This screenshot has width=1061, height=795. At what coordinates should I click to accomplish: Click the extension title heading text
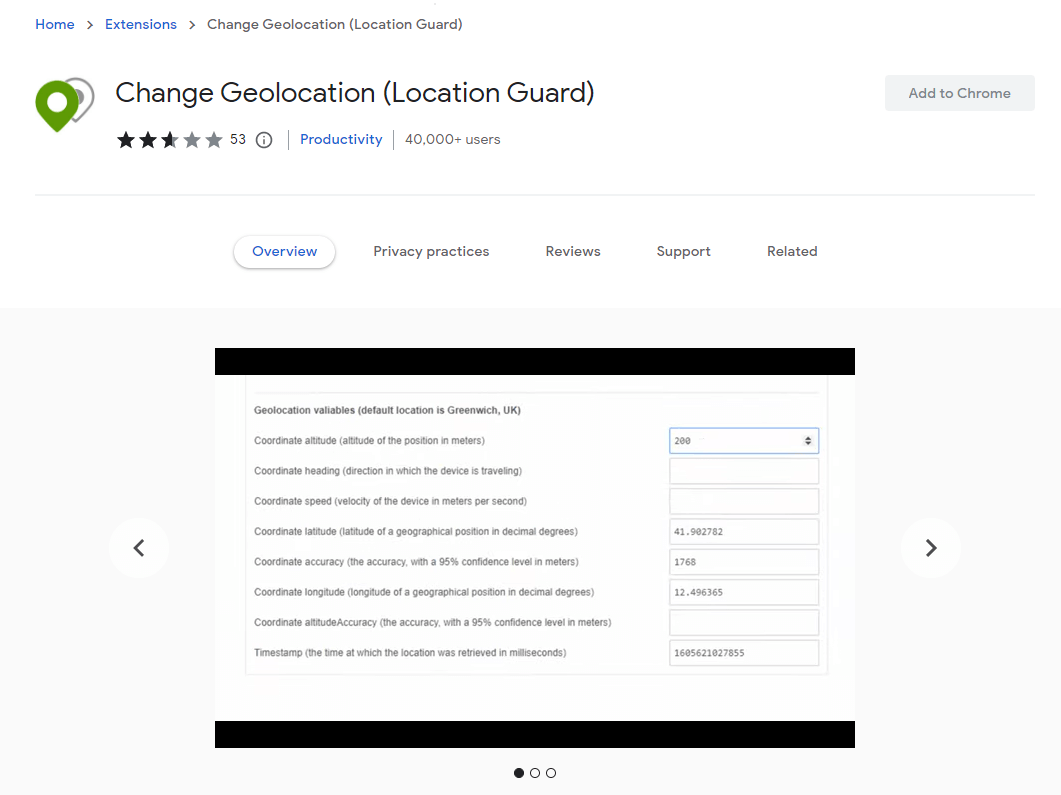(x=355, y=93)
